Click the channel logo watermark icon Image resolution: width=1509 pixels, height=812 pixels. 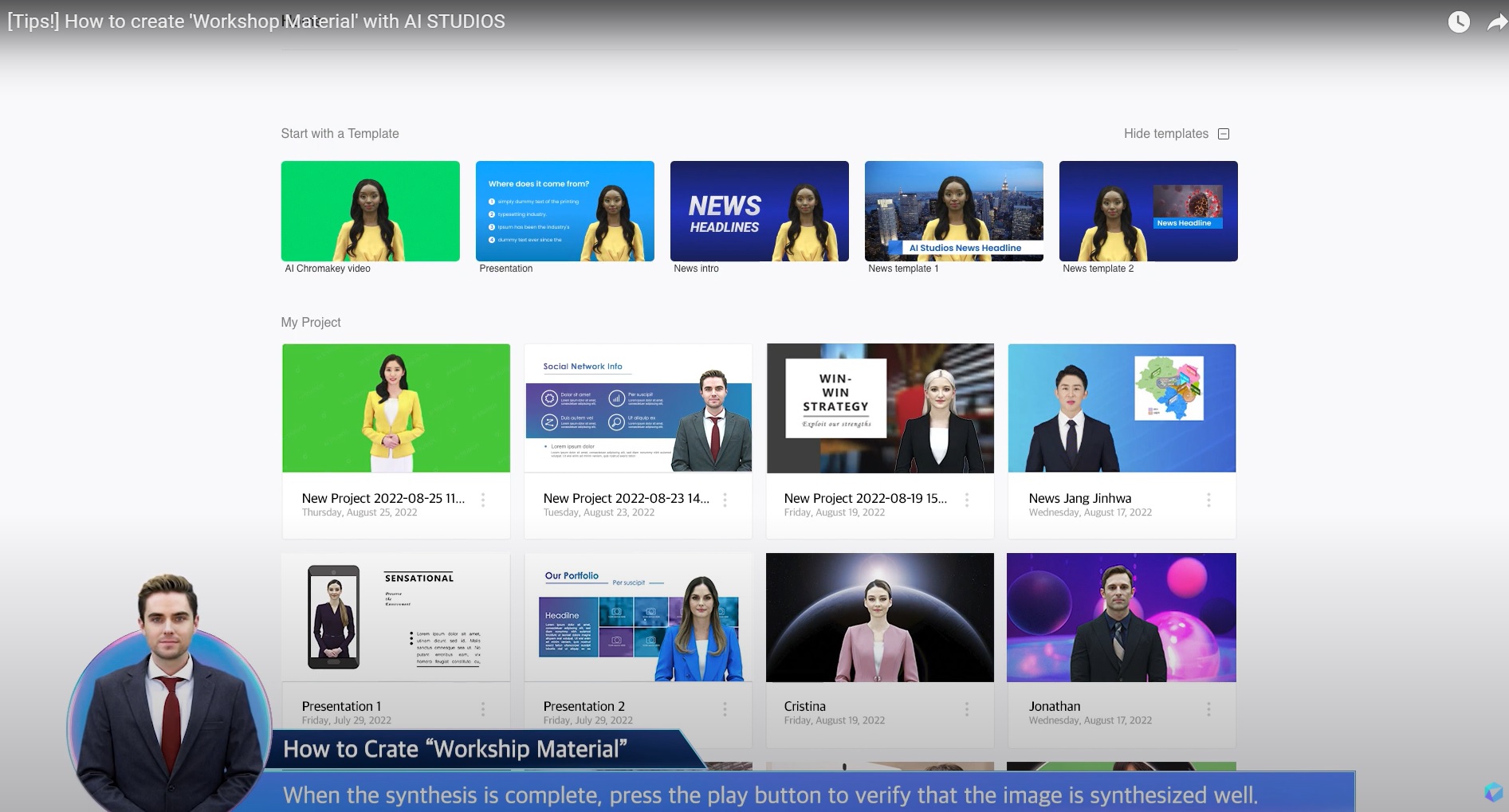pyautogui.click(x=1493, y=792)
